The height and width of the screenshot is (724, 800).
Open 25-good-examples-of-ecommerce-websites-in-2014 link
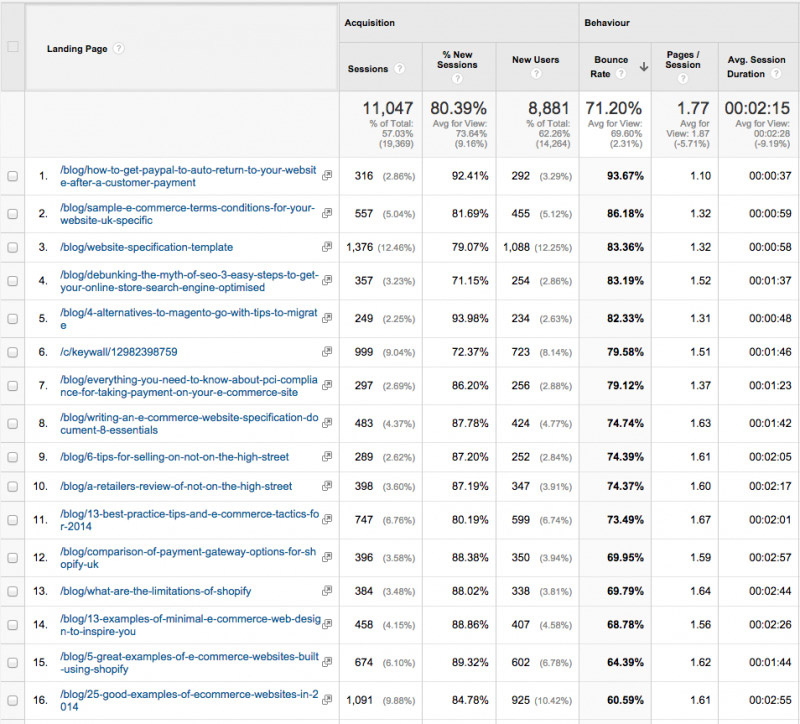[189, 701]
